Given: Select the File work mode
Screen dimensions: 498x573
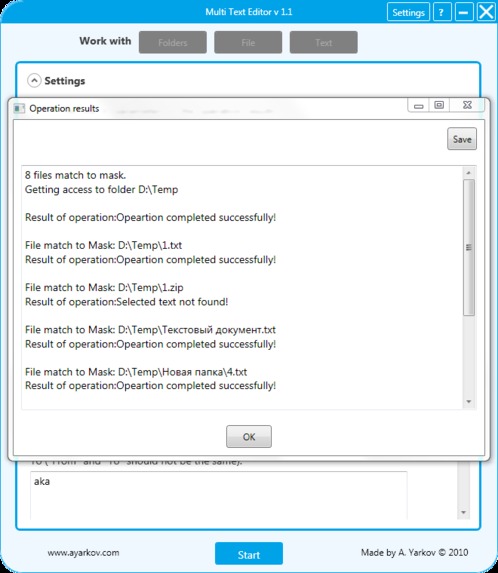Looking at the screenshot, I should point(248,42).
